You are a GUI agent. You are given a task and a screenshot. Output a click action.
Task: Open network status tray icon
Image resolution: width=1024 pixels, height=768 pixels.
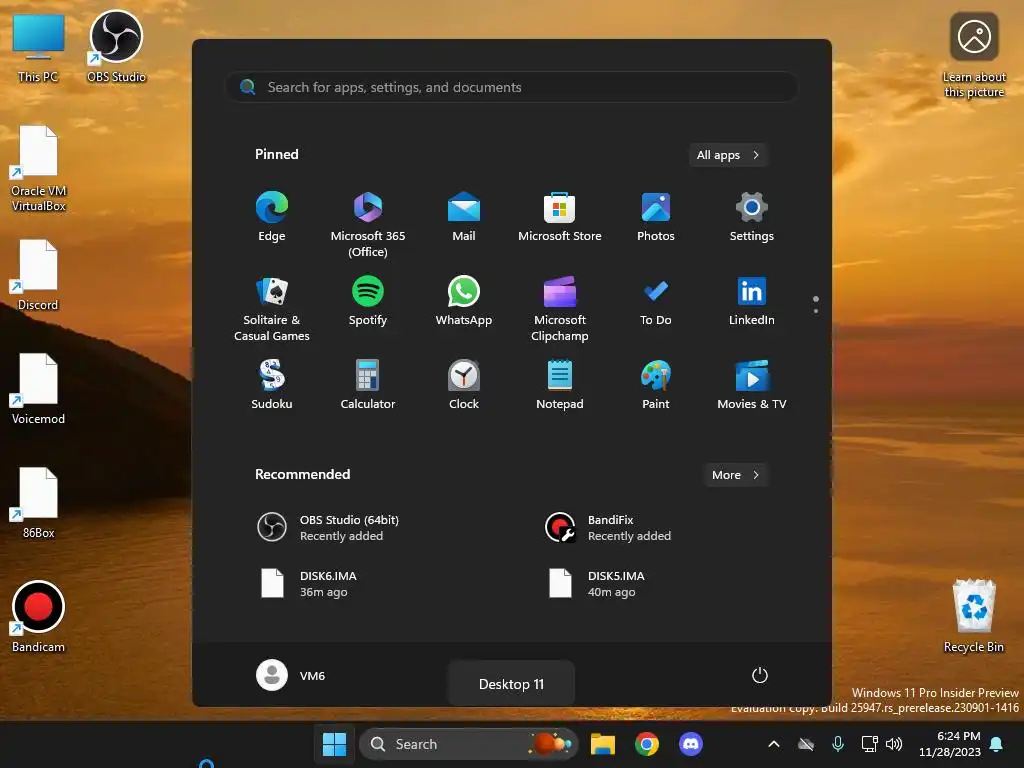pyautogui.click(x=869, y=744)
